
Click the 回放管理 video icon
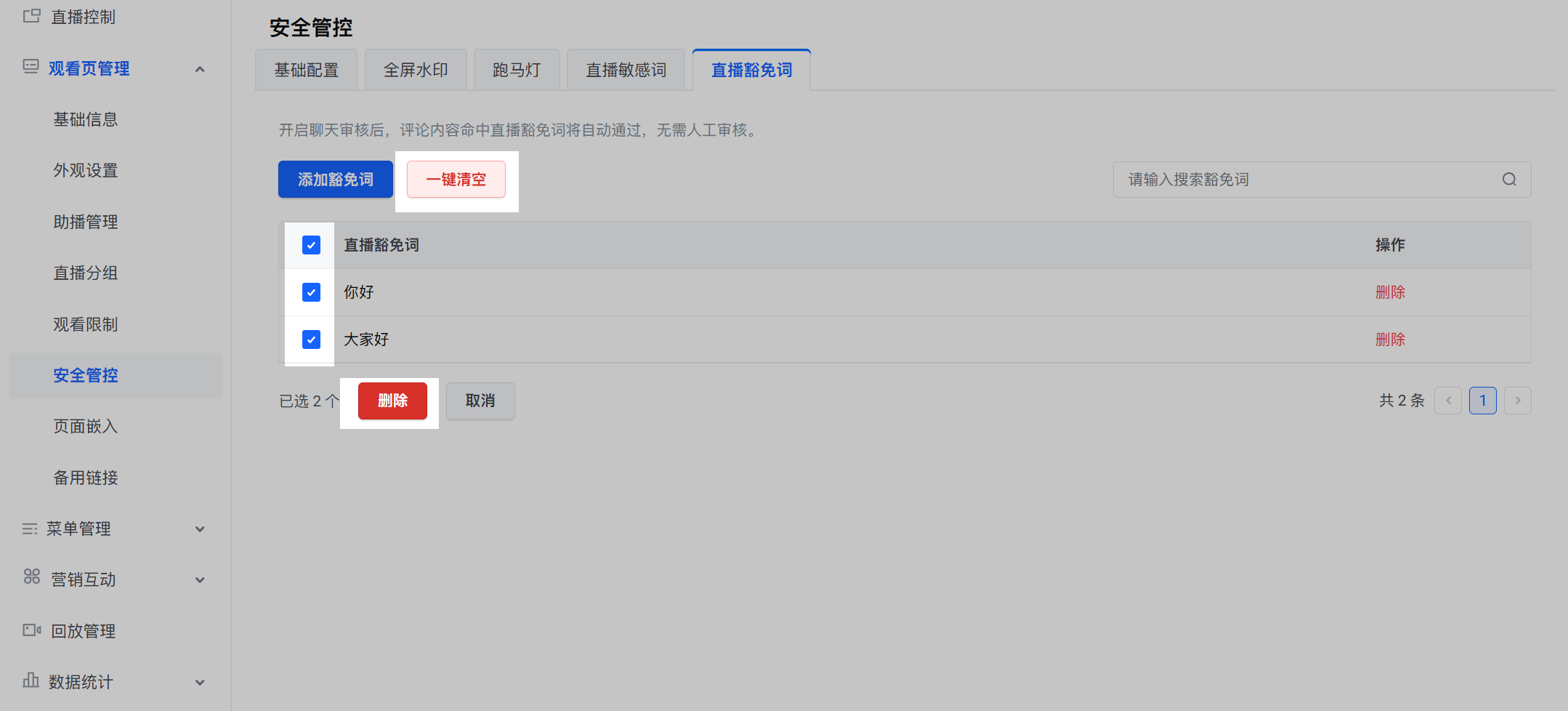[32, 630]
